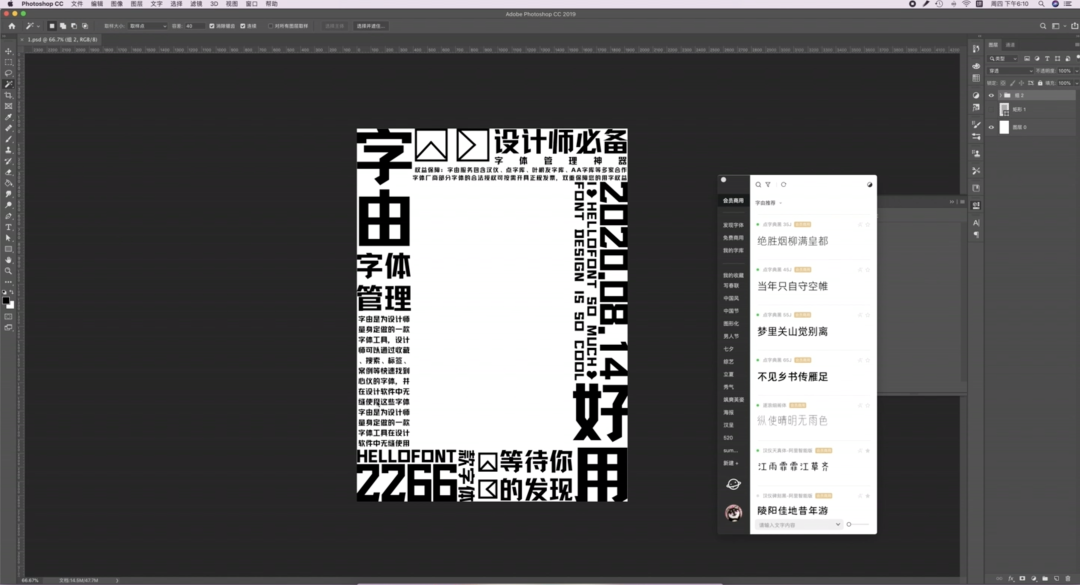
Task: Open the layer fill dropdown arrow
Action: coord(1076,83)
